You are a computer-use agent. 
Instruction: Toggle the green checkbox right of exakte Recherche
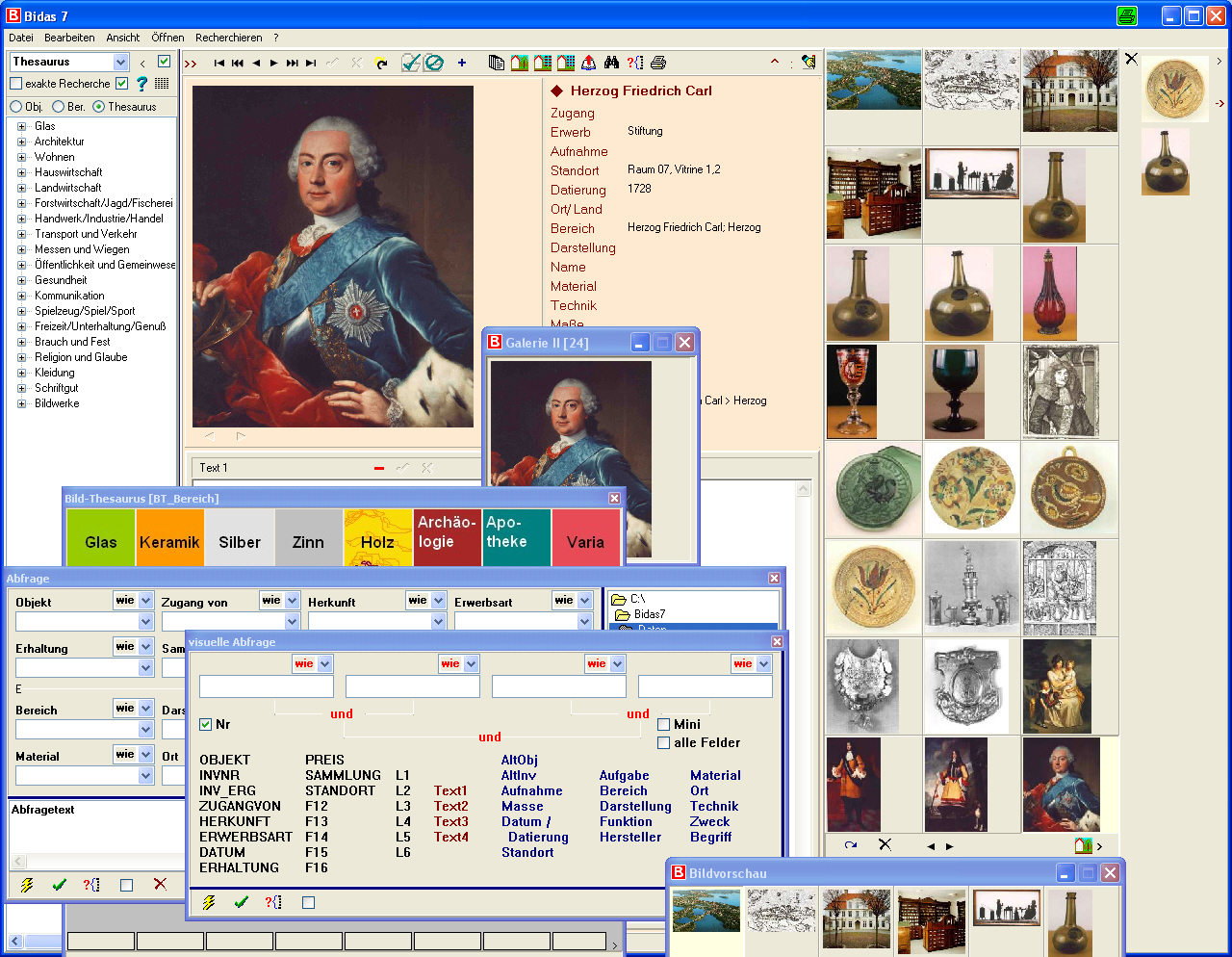121,84
